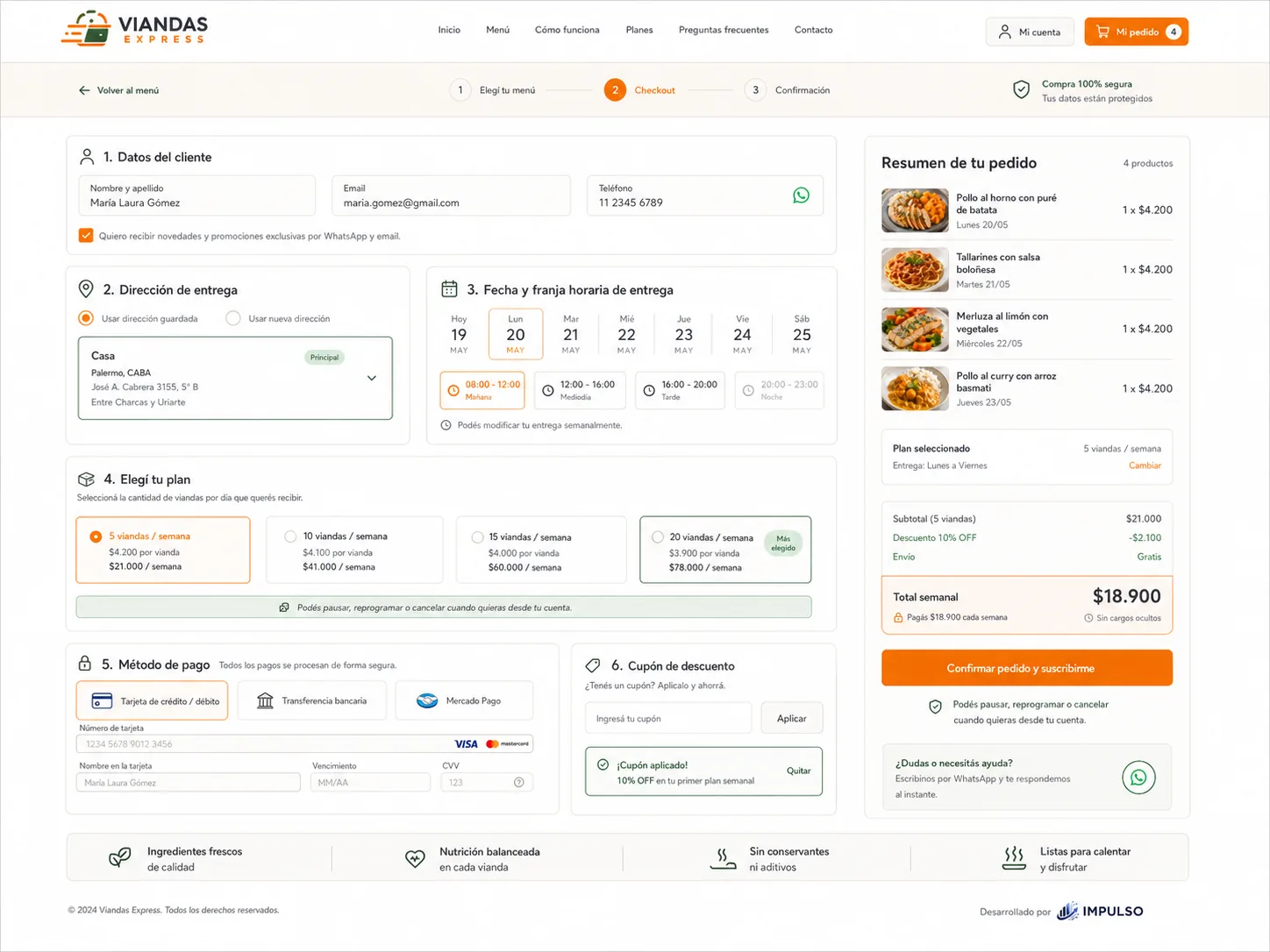Select Transferencia bancaria payment option

tap(311, 700)
